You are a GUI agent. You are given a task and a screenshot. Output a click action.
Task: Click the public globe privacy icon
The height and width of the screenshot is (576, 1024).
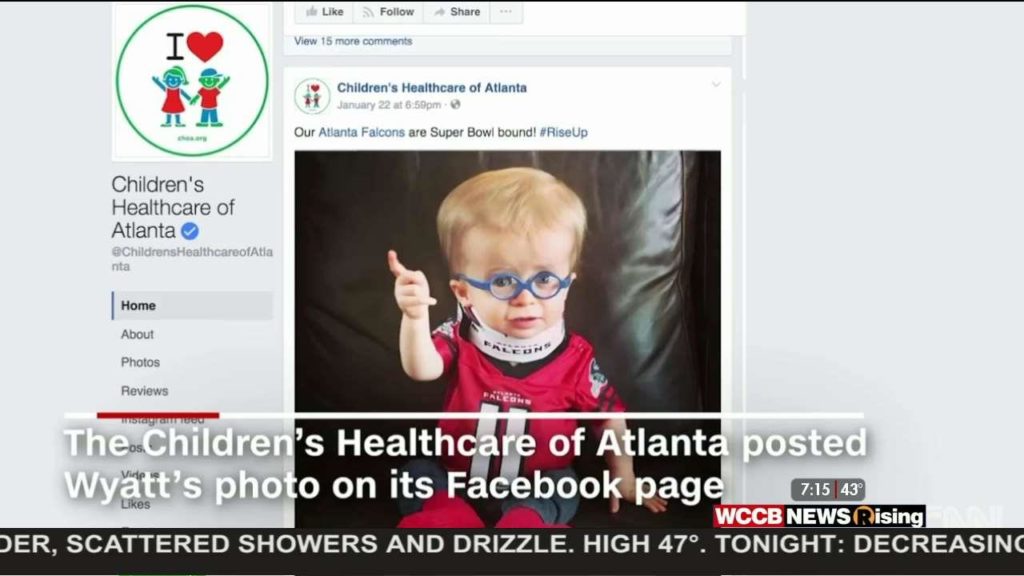pyautogui.click(x=455, y=104)
